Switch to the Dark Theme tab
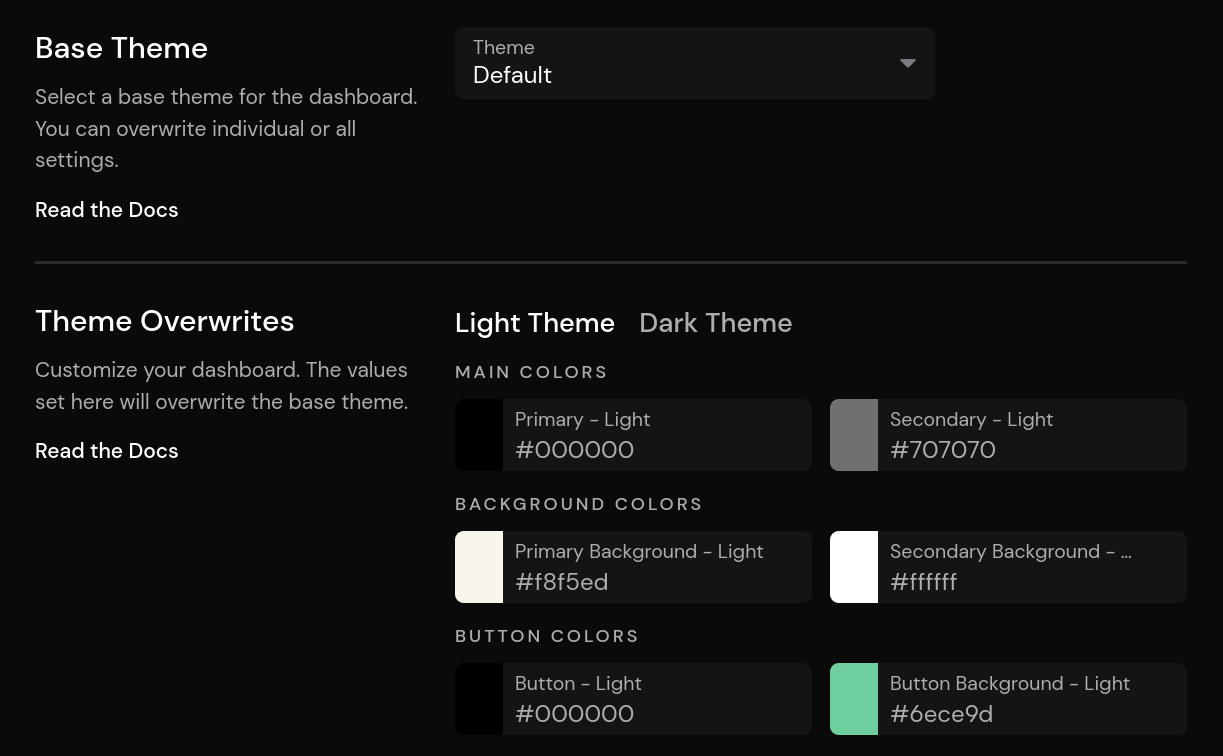 click(x=715, y=323)
